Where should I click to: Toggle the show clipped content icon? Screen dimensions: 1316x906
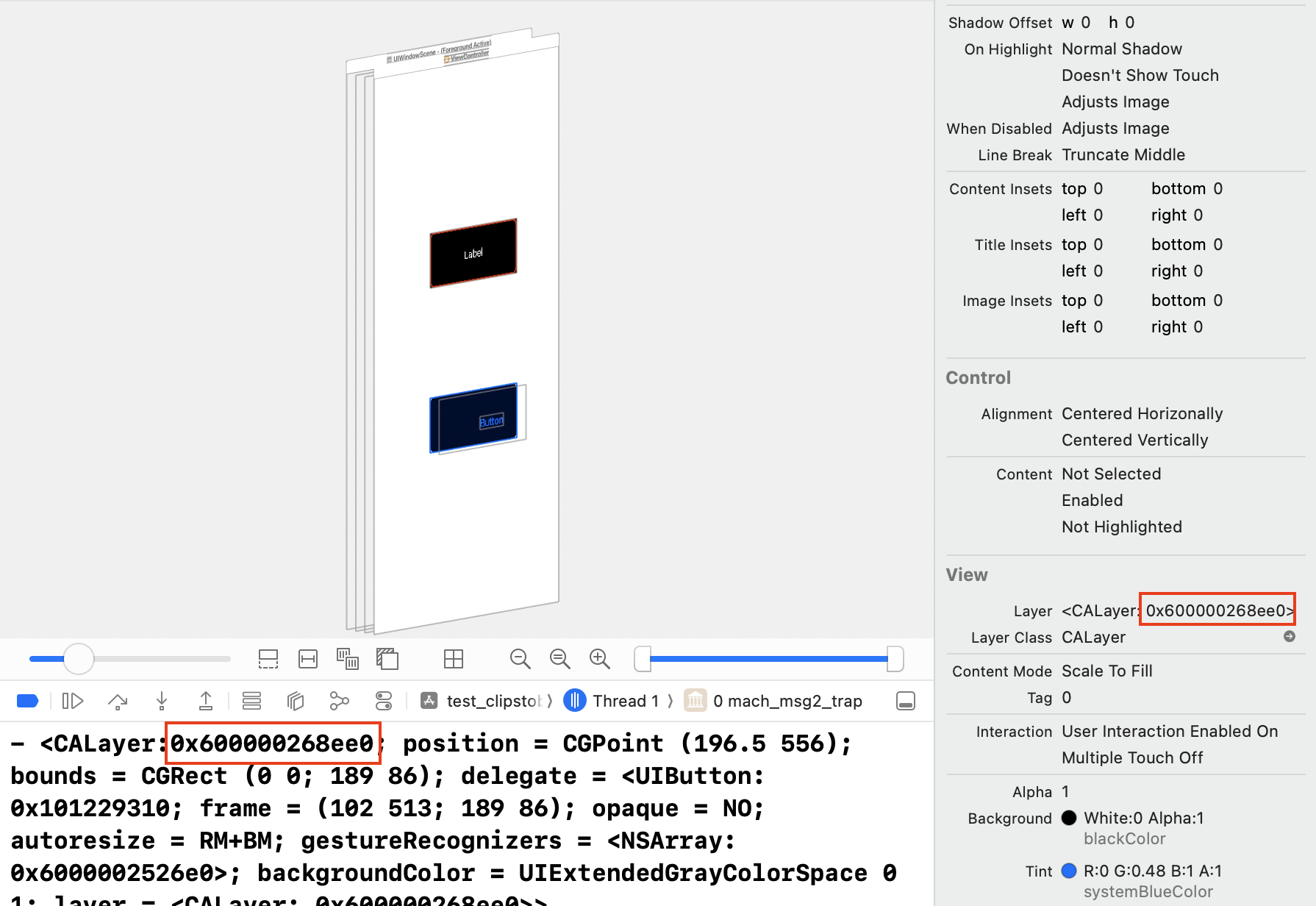pyautogui.click(x=268, y=659)
